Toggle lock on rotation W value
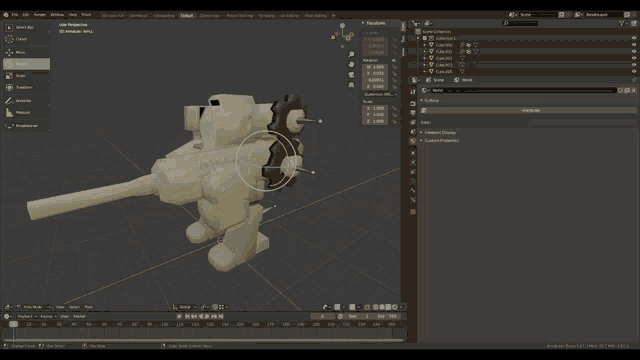The image size is (640, 360). tap(395, 67)
